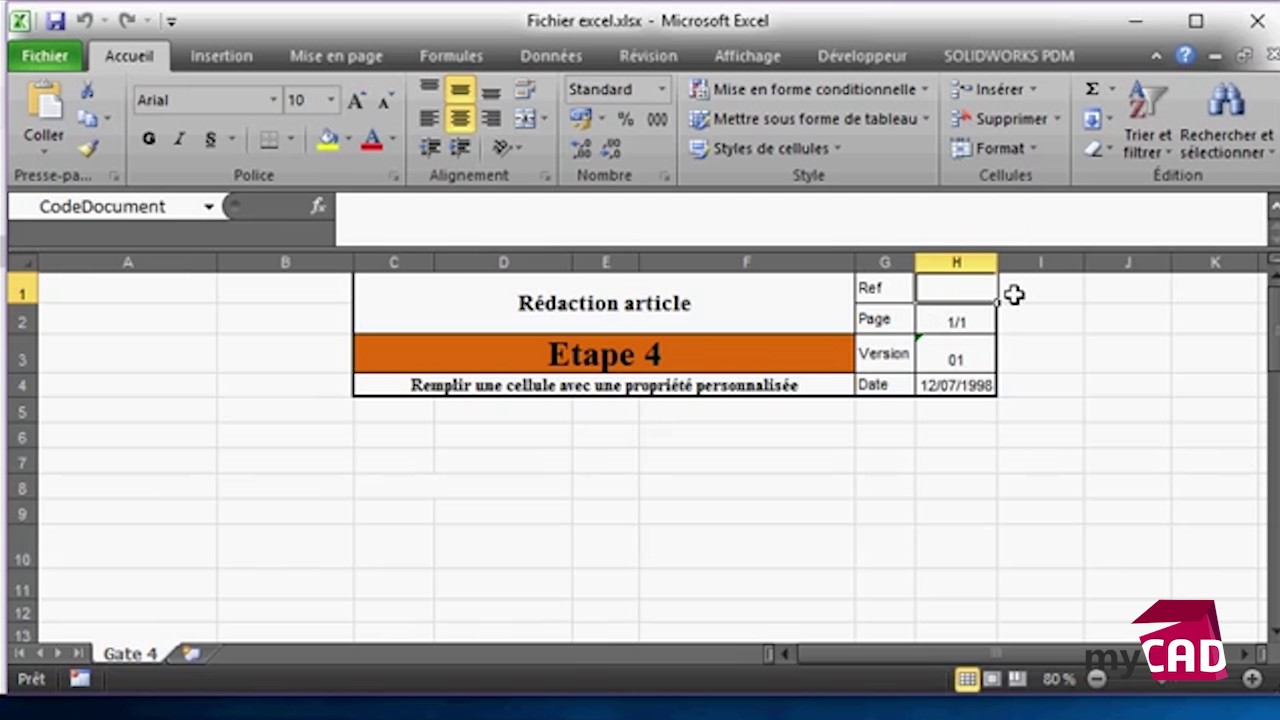
Task: Select column H header
Action: tap(956, 262)
